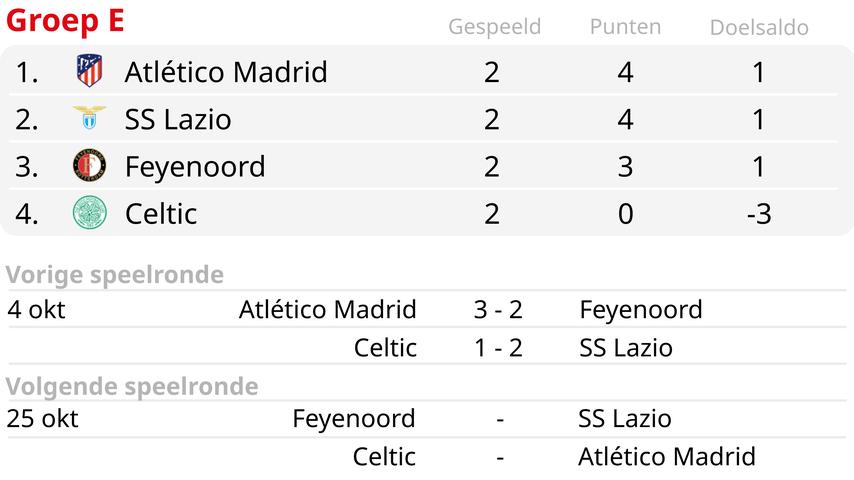854x480 pixels.
Task: Click the Gespeeld column header
Action: pos(495,27)
